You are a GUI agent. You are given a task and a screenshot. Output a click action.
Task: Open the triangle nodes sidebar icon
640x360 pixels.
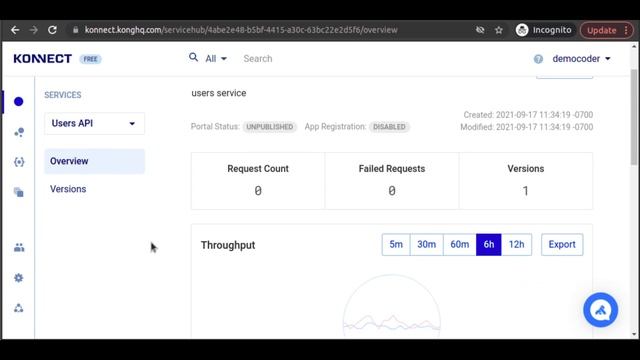tap(19, 308)
